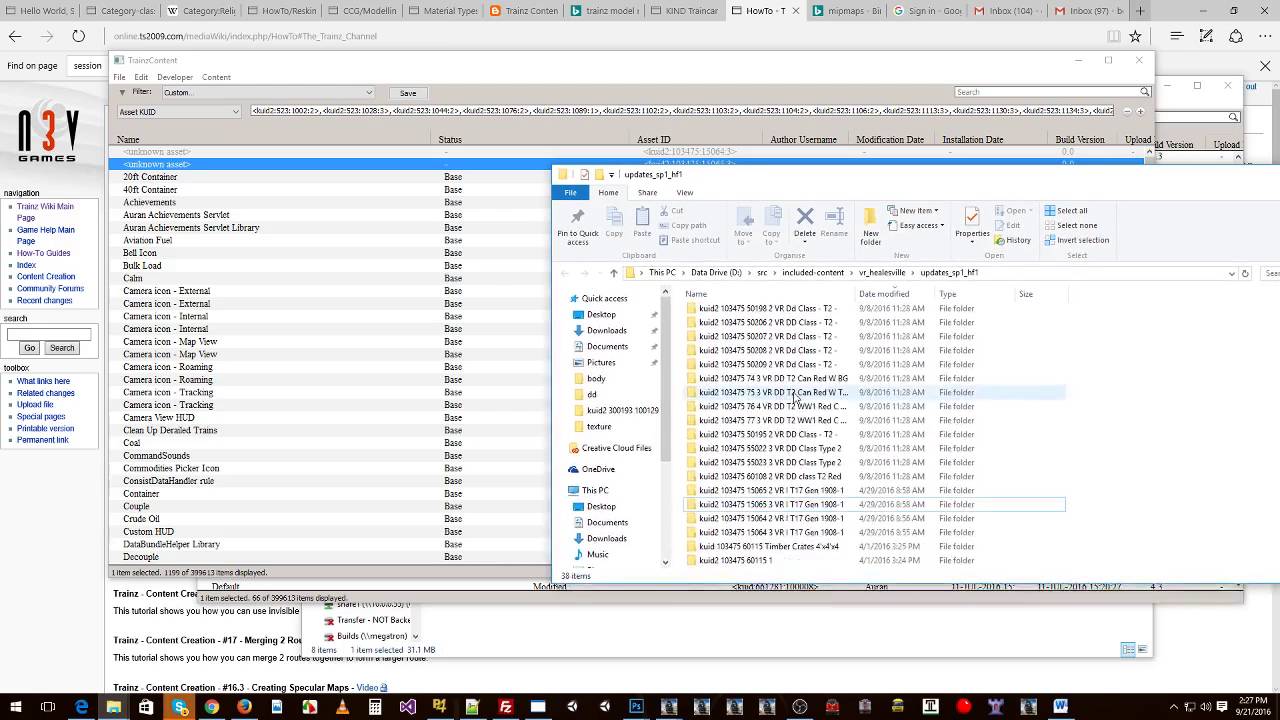The image size is (1280, 720).
Task: Open the File menu in TrainzContent
Action: (x=119, y=77)
